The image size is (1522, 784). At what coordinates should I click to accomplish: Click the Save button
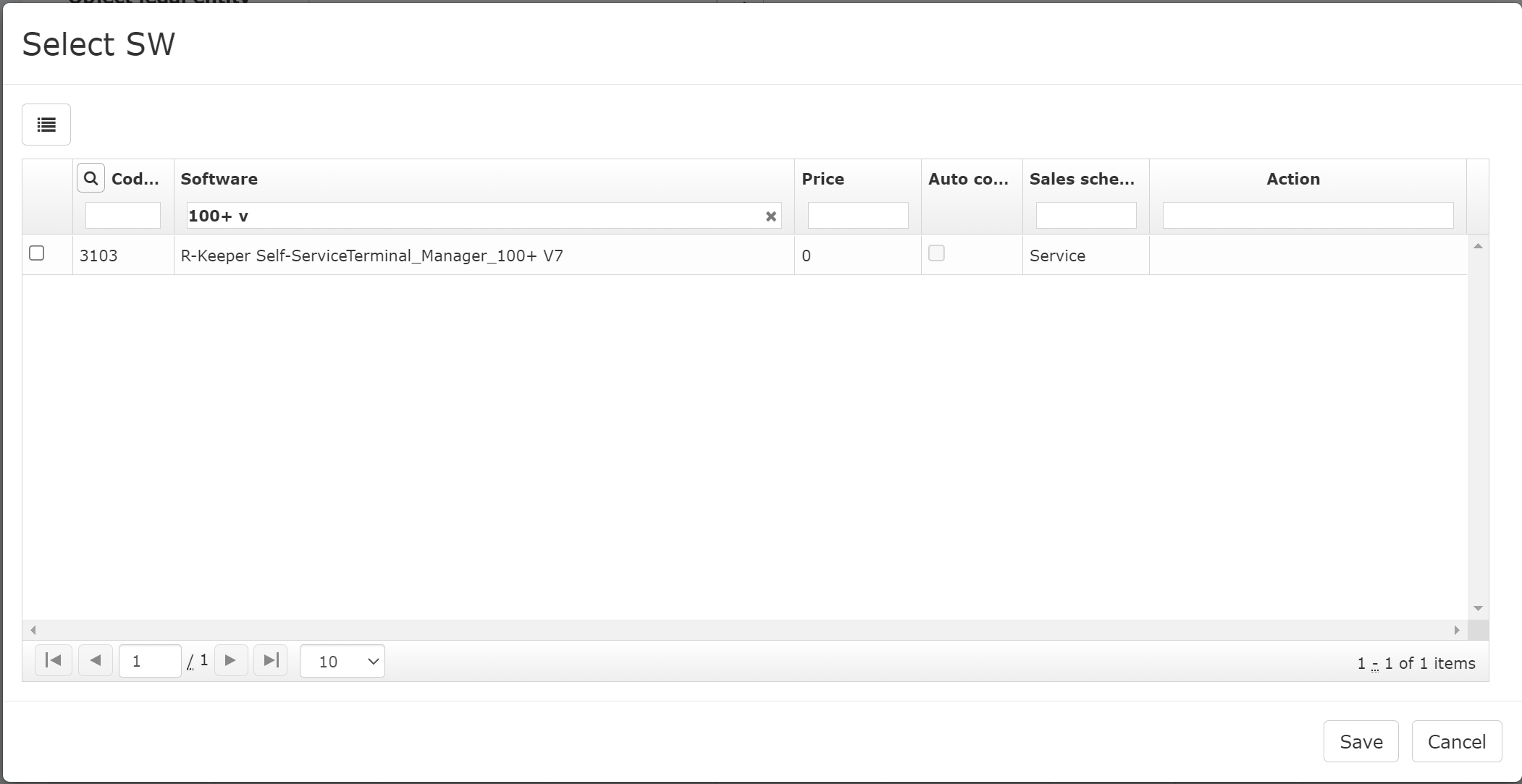click(x=1361, y=741)
